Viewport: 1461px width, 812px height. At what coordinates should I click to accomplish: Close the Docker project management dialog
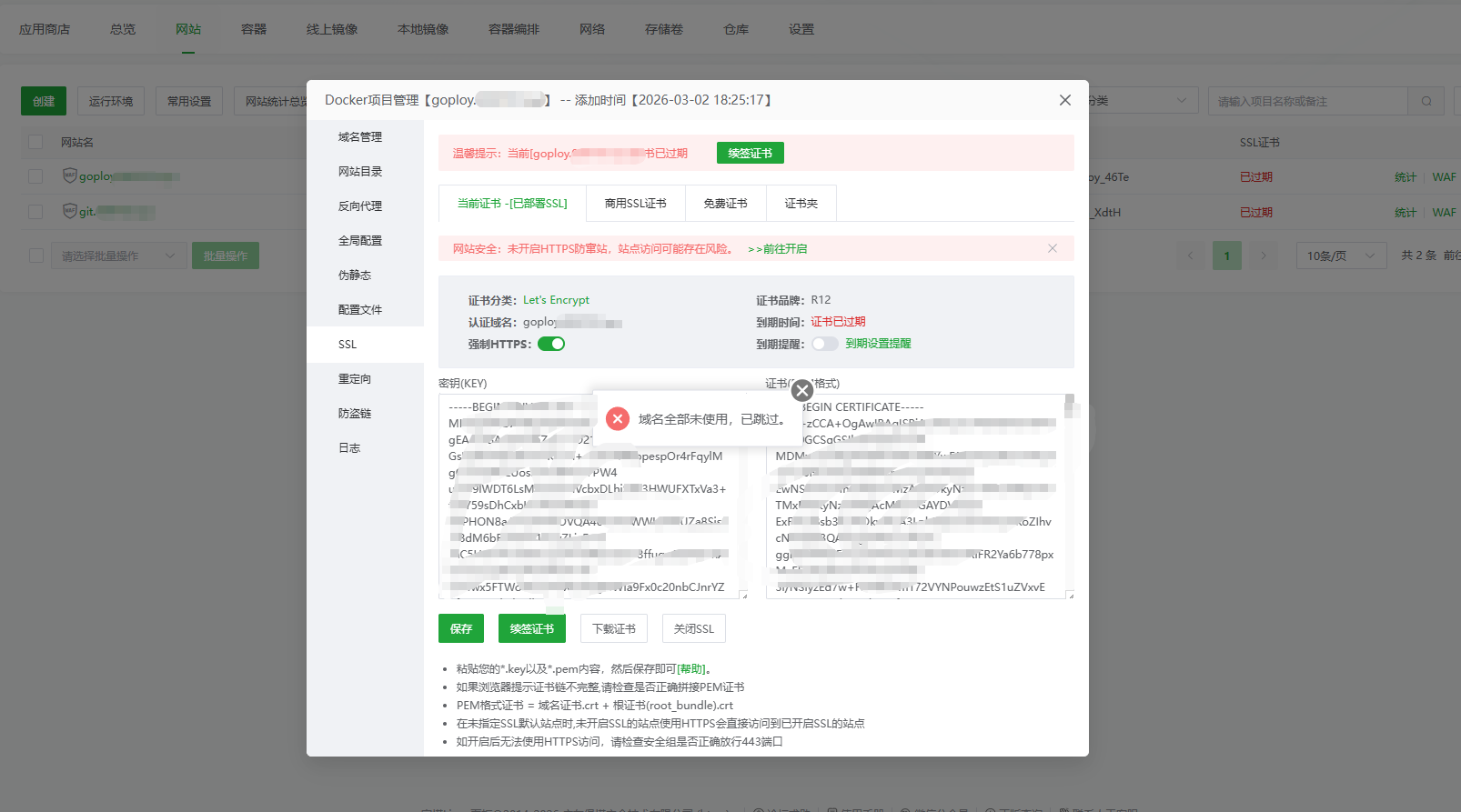[1064, 100]
